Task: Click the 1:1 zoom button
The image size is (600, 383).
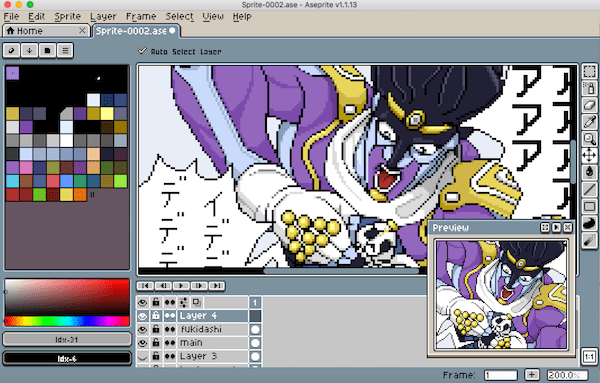Action: (x=589, y=357)
